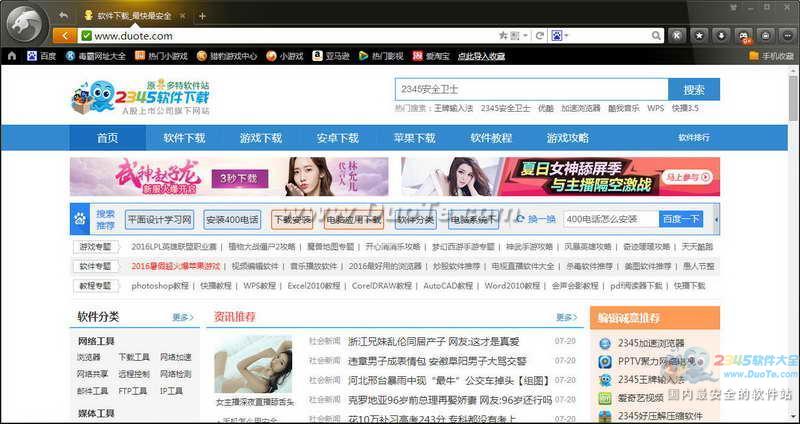This screenshot has width=800, height=424.
Task: Open the 2345加速浏览器 recommendation
Action: [x=651, y=343]
